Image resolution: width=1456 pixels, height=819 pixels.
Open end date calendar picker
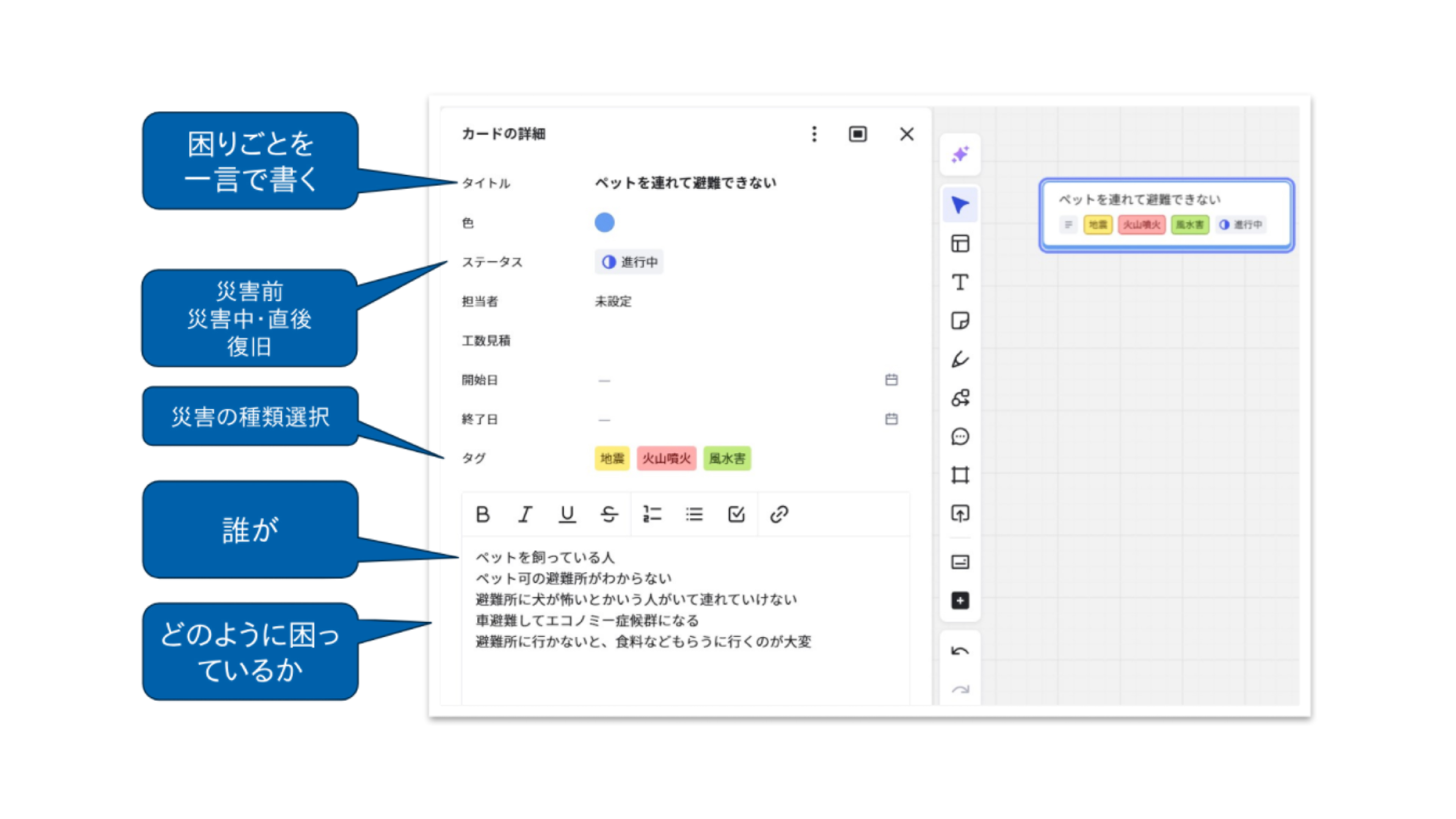point(891,419)
